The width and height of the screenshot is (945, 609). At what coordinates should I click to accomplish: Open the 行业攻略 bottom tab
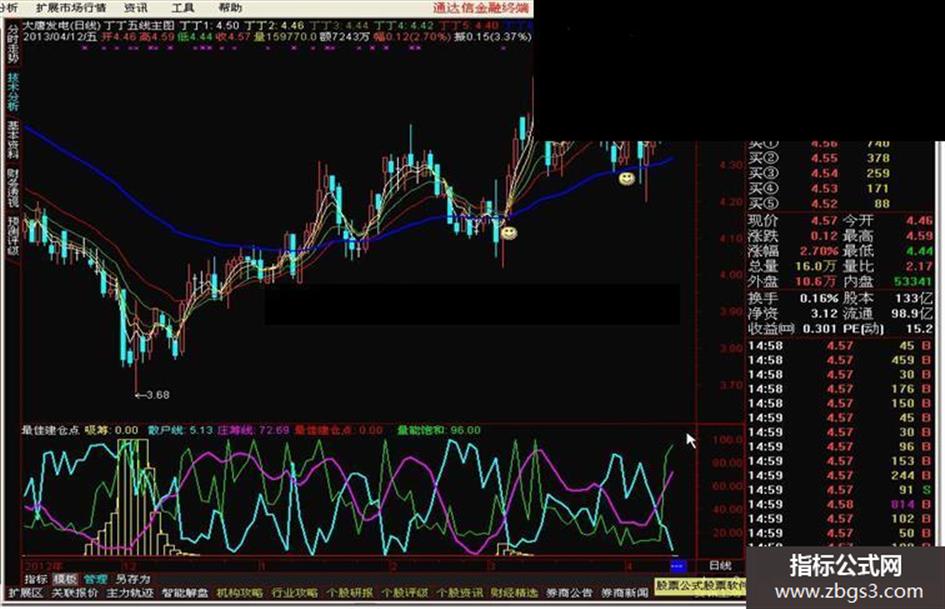[295, 593]
